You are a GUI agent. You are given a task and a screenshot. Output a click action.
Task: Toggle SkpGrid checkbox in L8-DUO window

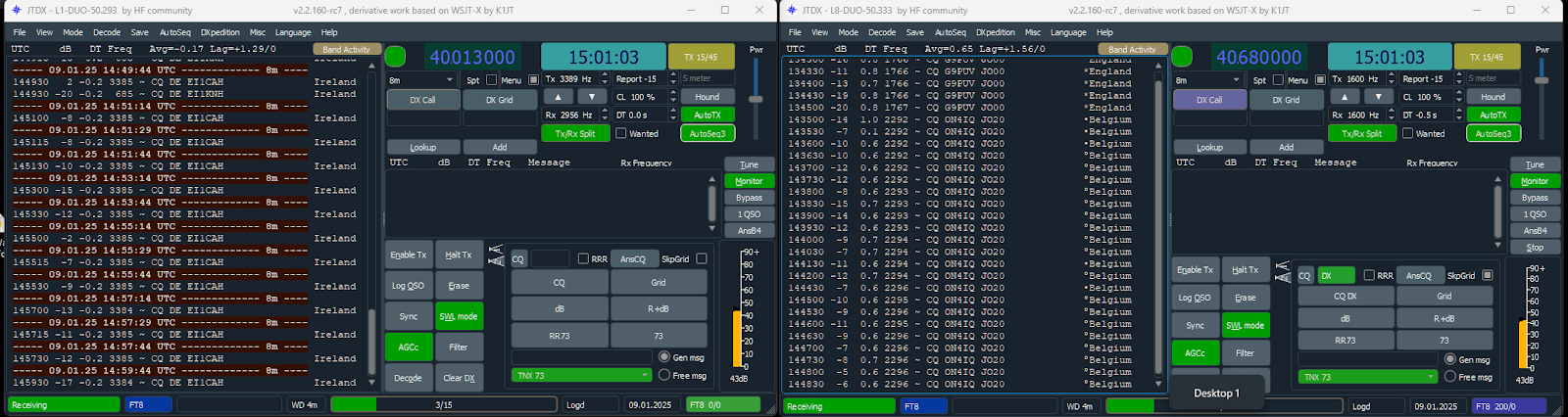click(x=1488, y=275)
